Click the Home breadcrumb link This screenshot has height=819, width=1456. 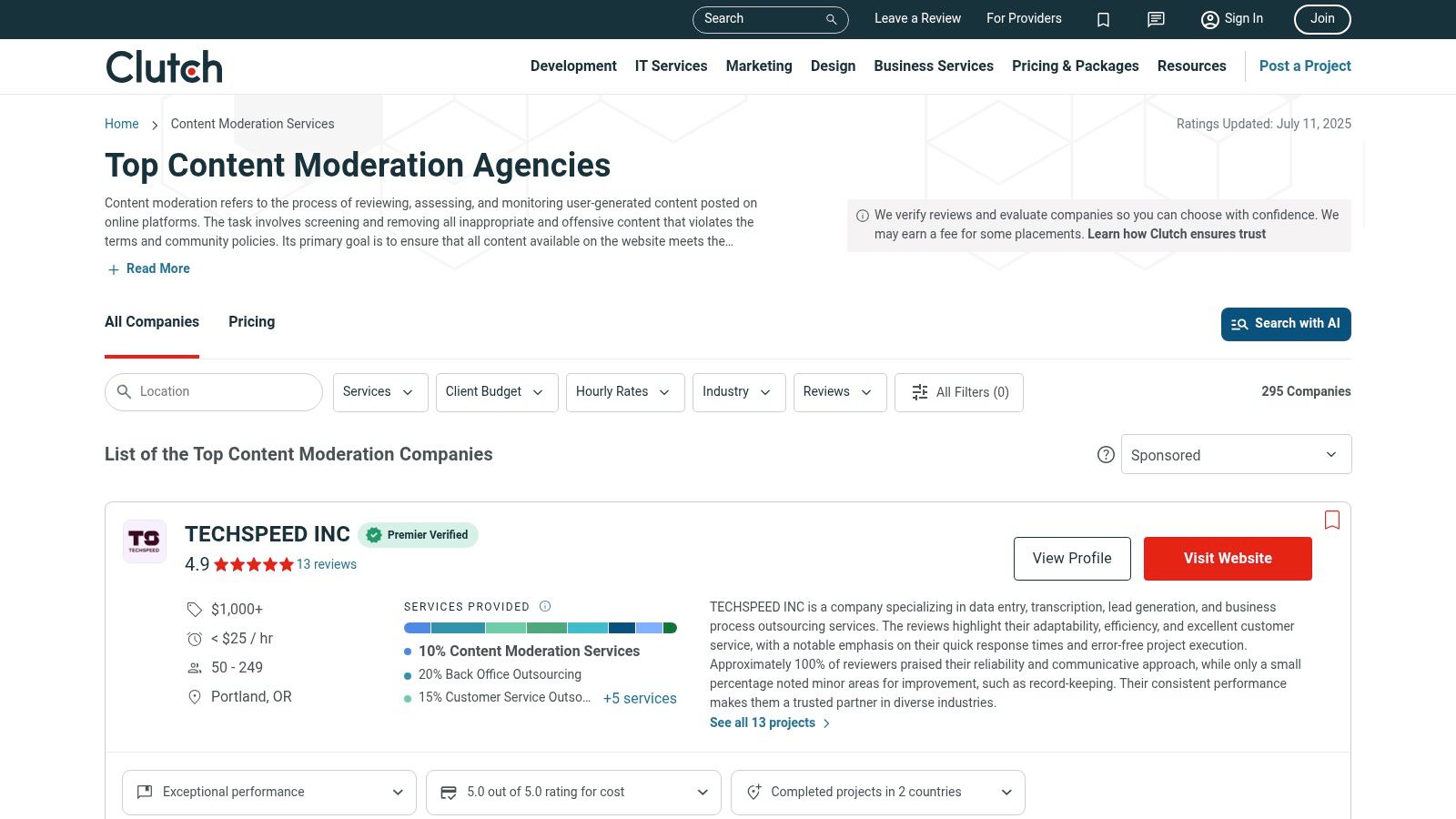pos(122,124)
